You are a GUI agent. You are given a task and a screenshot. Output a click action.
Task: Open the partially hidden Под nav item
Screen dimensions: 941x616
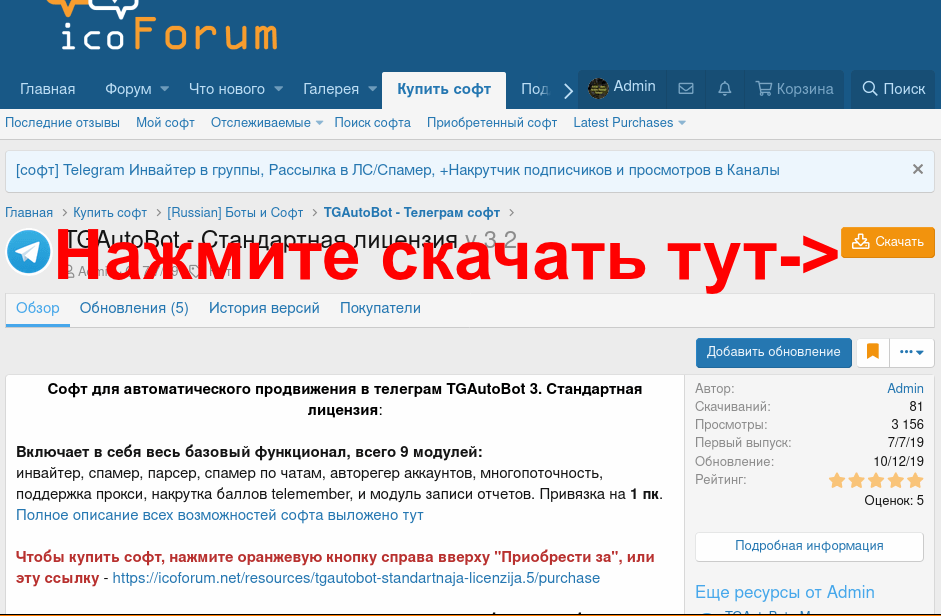(x=535, y=89)
